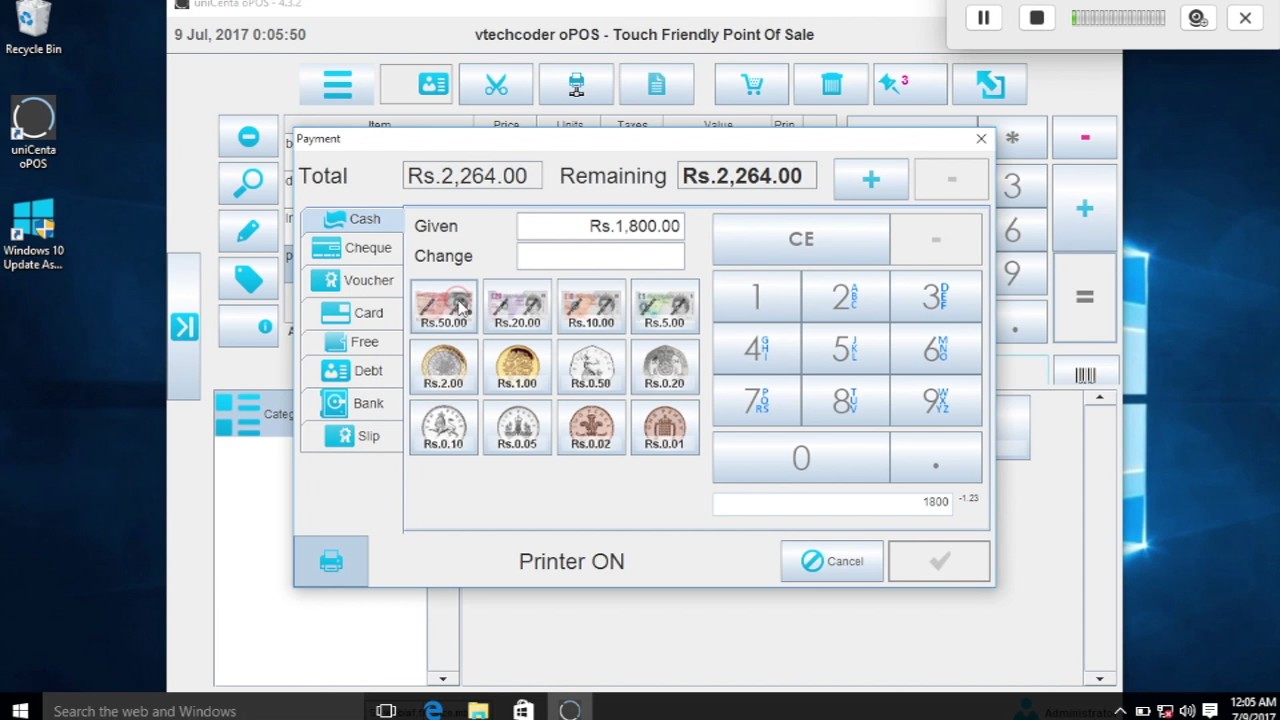The width and height of the screenshot is (1280, 720).
Task: Click the Given amount field
Action: [x=601, y=226]
